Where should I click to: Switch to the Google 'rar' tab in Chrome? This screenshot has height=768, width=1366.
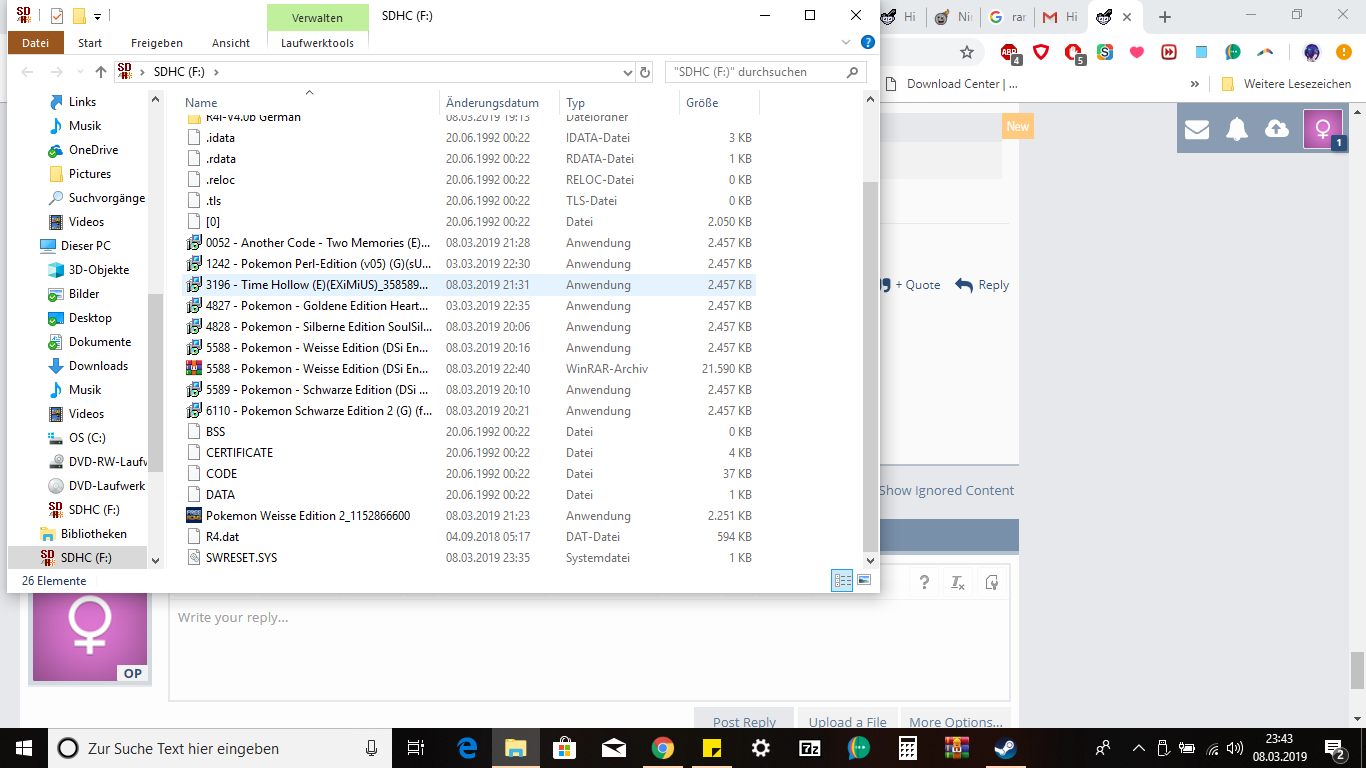tap(1006, 17)
